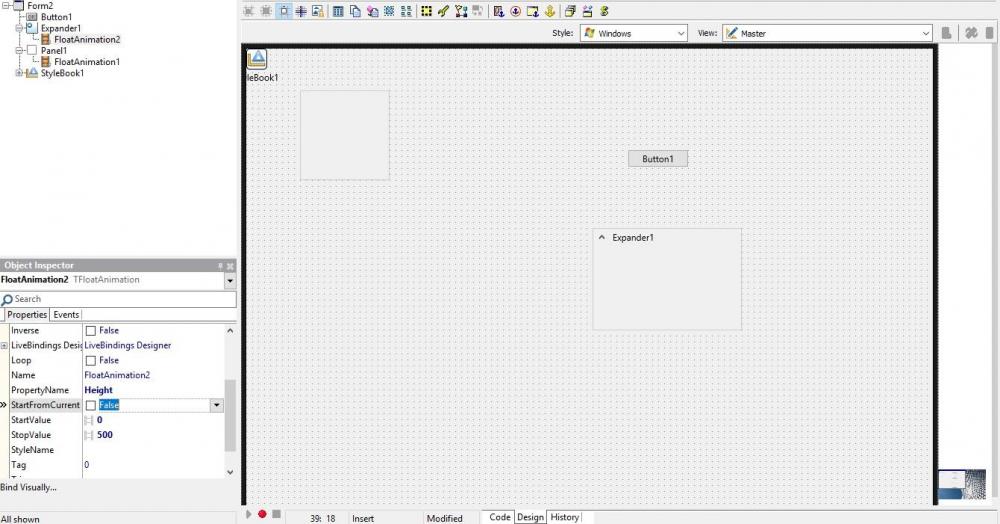Toggle the StartFromCurrent checkbox

91,405
